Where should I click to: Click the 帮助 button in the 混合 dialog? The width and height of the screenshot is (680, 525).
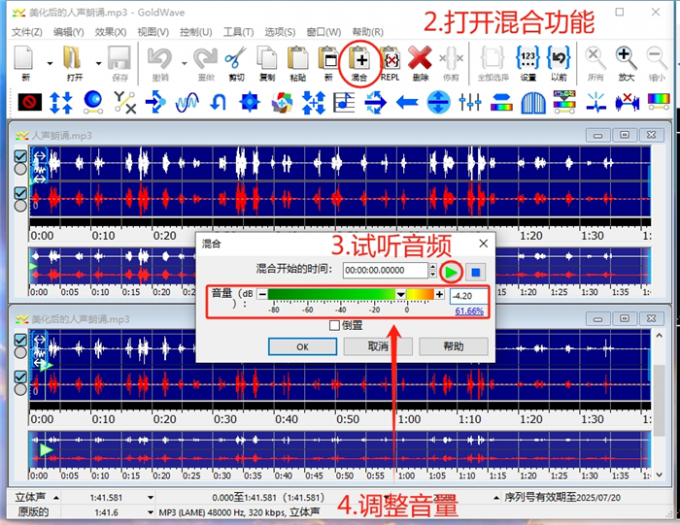click(x=454, y=347)
